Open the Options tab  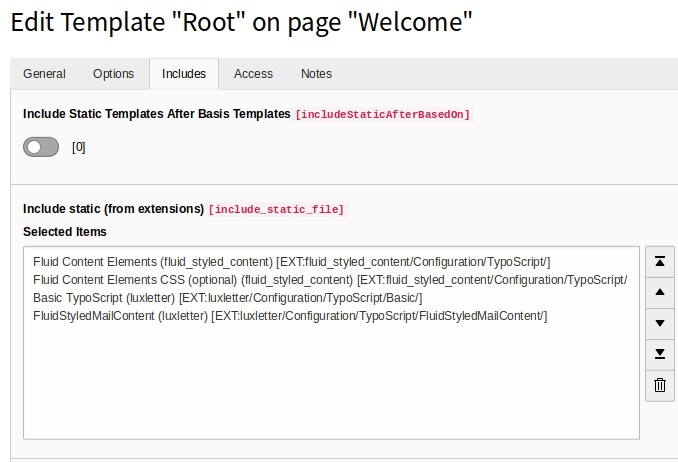pyautogui.click(x=114, y=74)
